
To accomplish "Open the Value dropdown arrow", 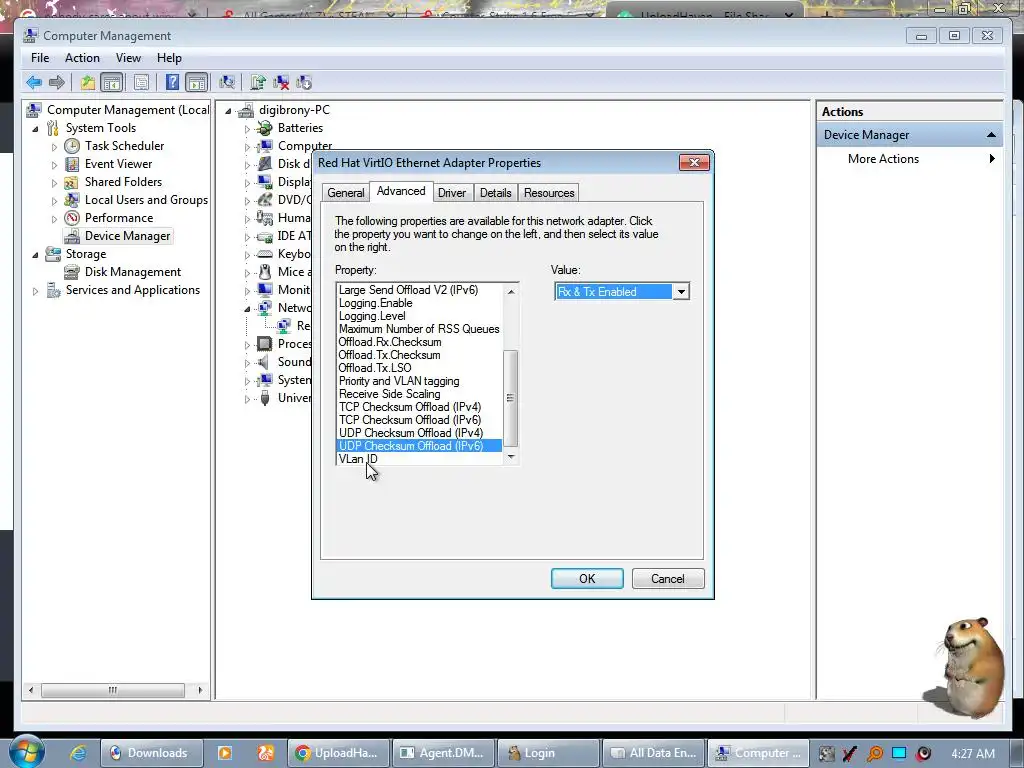I will pos(680,292).
